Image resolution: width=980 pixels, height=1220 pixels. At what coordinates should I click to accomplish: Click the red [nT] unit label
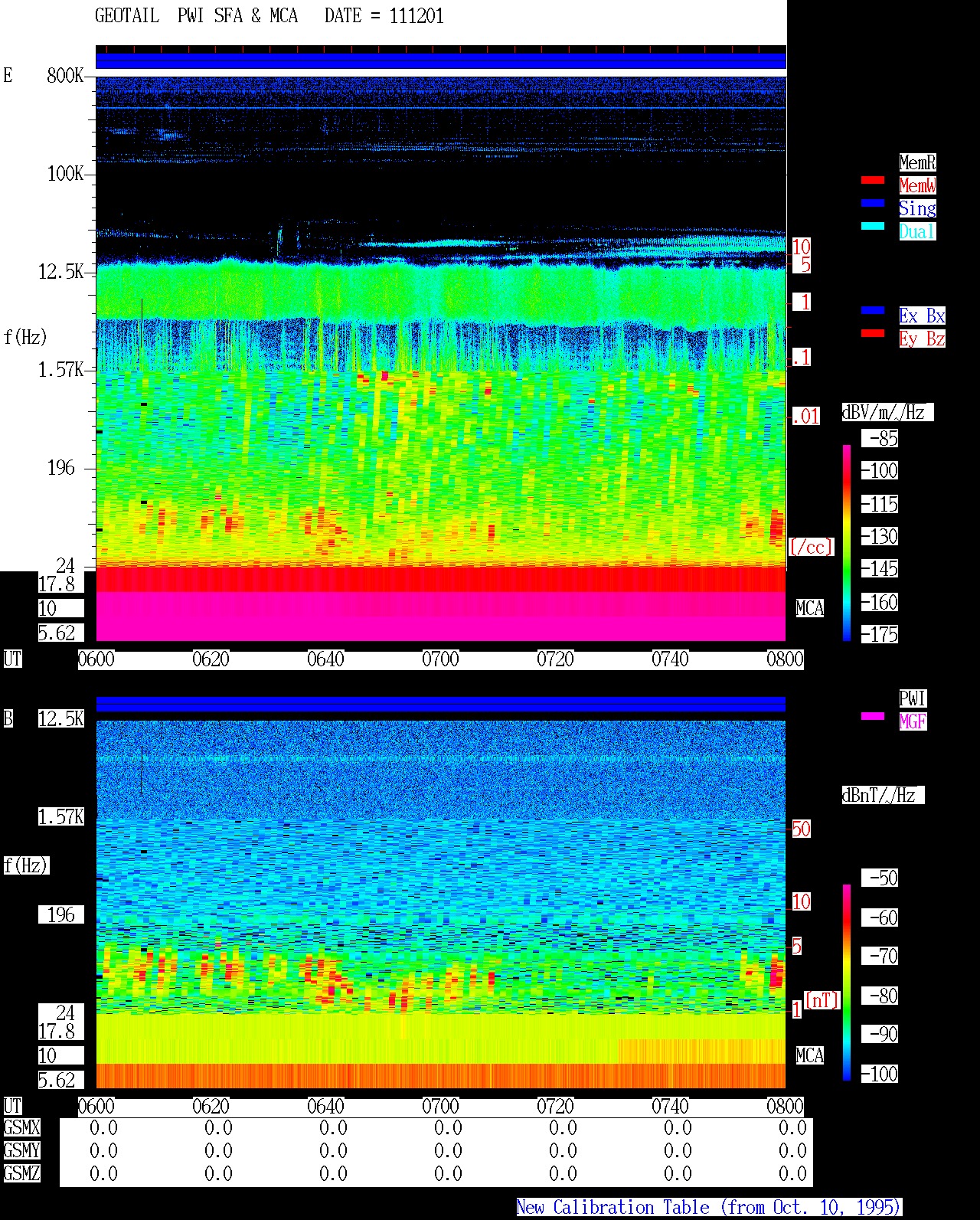(822, 1000)
